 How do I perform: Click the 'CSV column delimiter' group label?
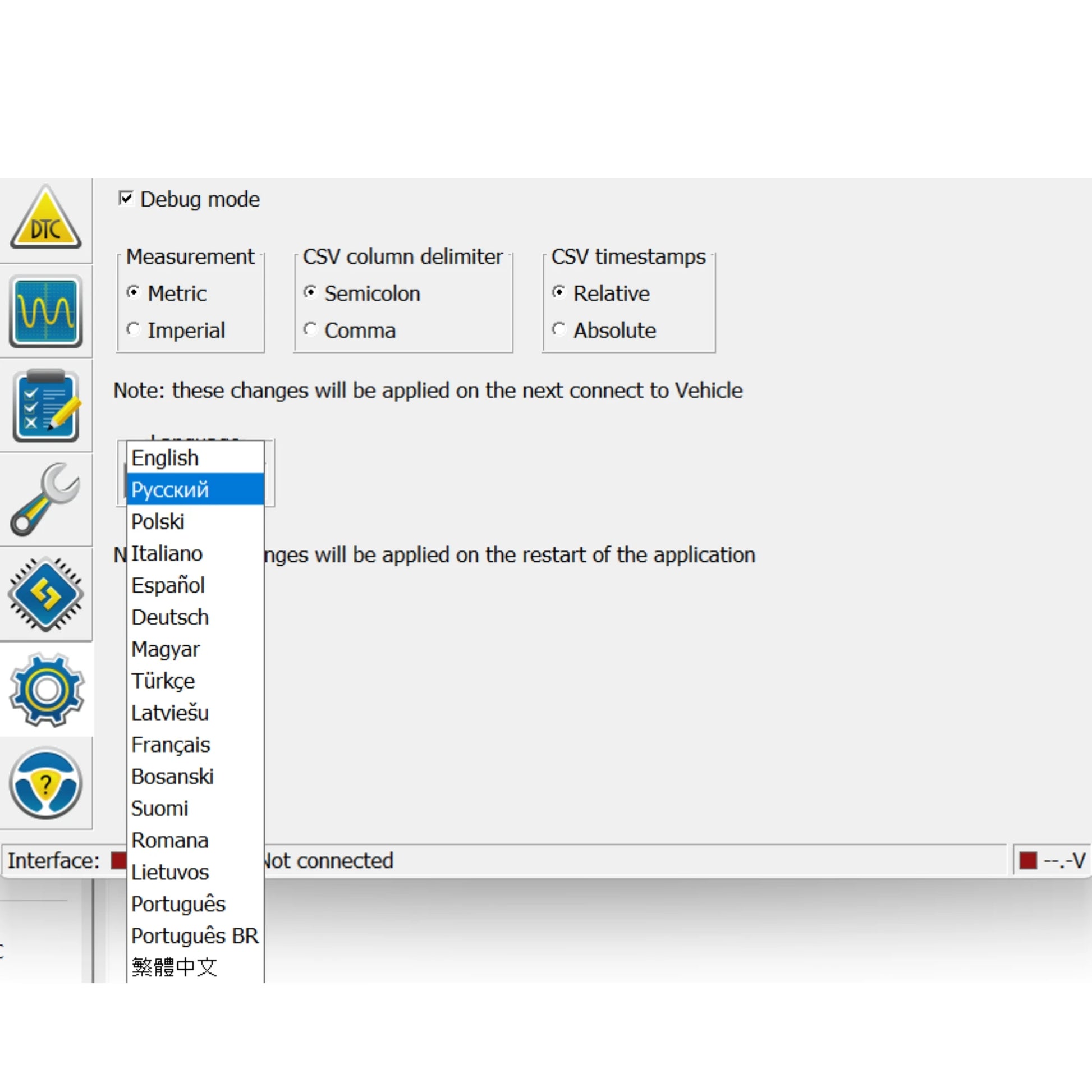tap(402, 256)
